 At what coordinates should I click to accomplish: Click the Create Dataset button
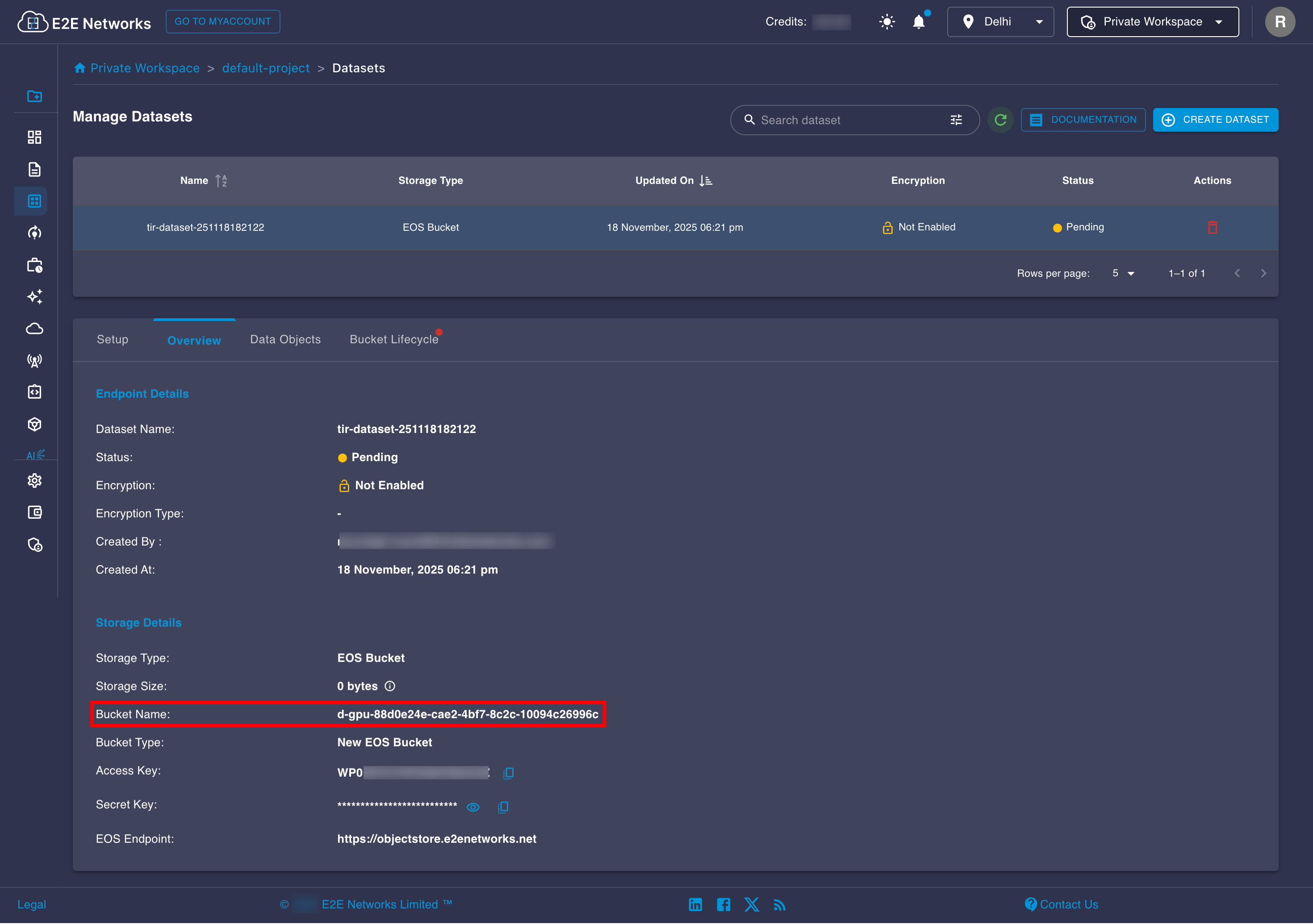(1215, 120)
